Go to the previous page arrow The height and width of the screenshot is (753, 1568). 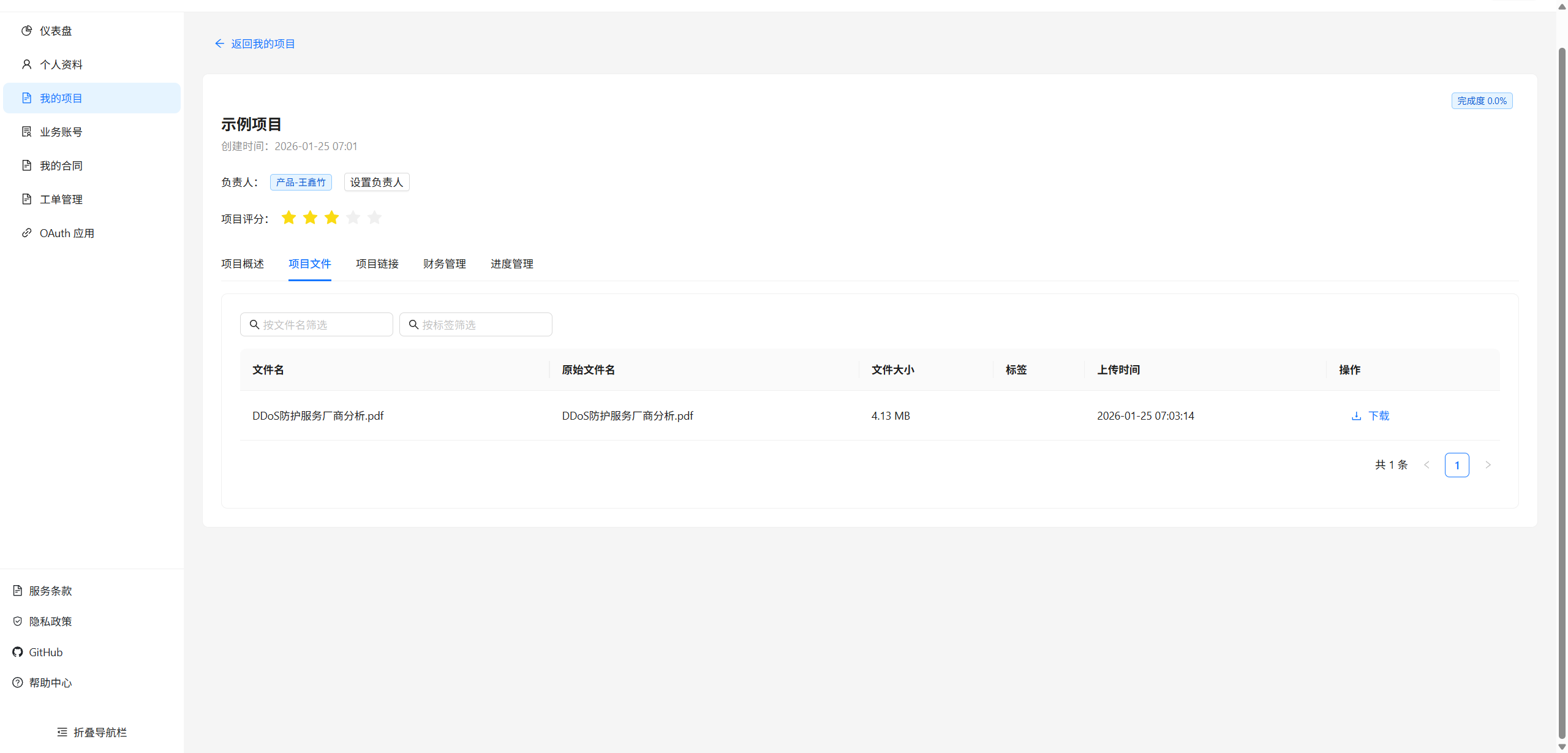(1427, 465)
